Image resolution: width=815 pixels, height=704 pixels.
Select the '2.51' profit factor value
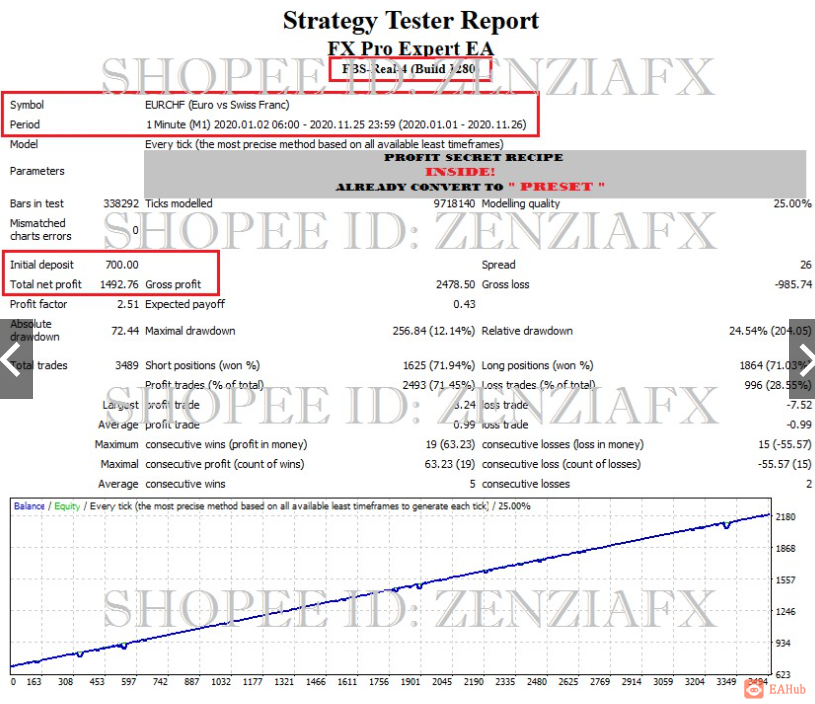[x=128, y=304]
